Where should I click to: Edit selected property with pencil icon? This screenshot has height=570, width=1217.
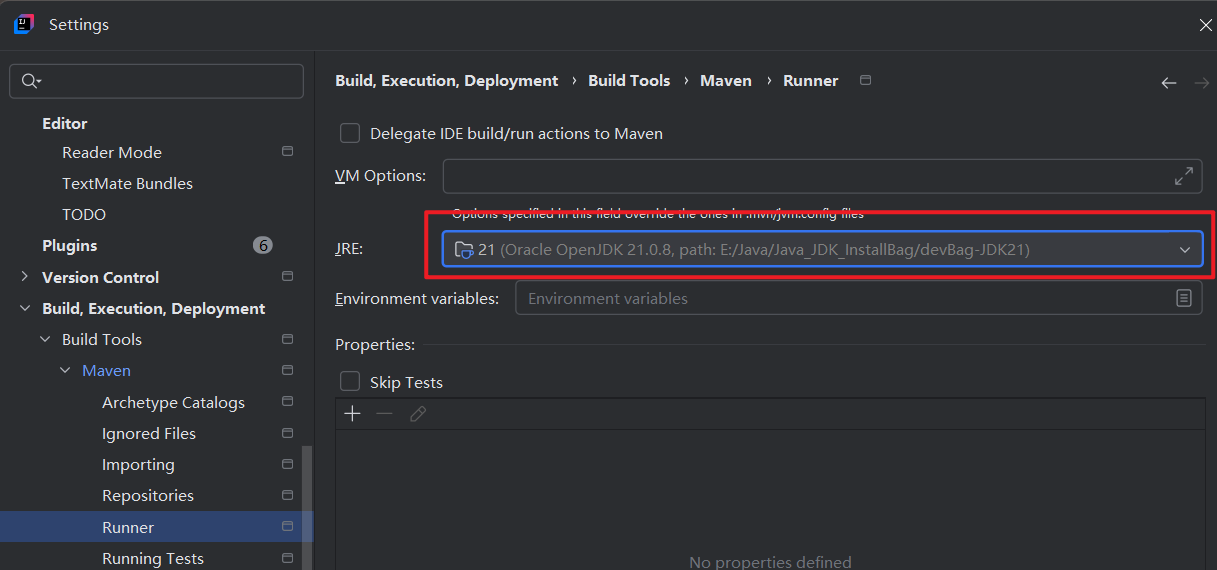(418, 414)
